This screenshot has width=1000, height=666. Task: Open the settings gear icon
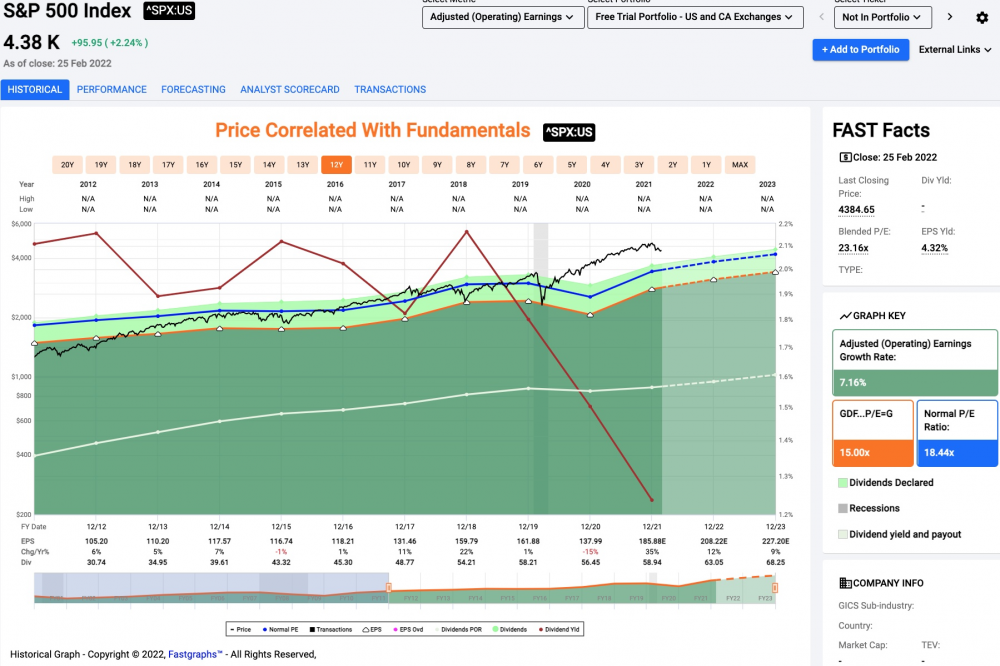tap(982, 17)
